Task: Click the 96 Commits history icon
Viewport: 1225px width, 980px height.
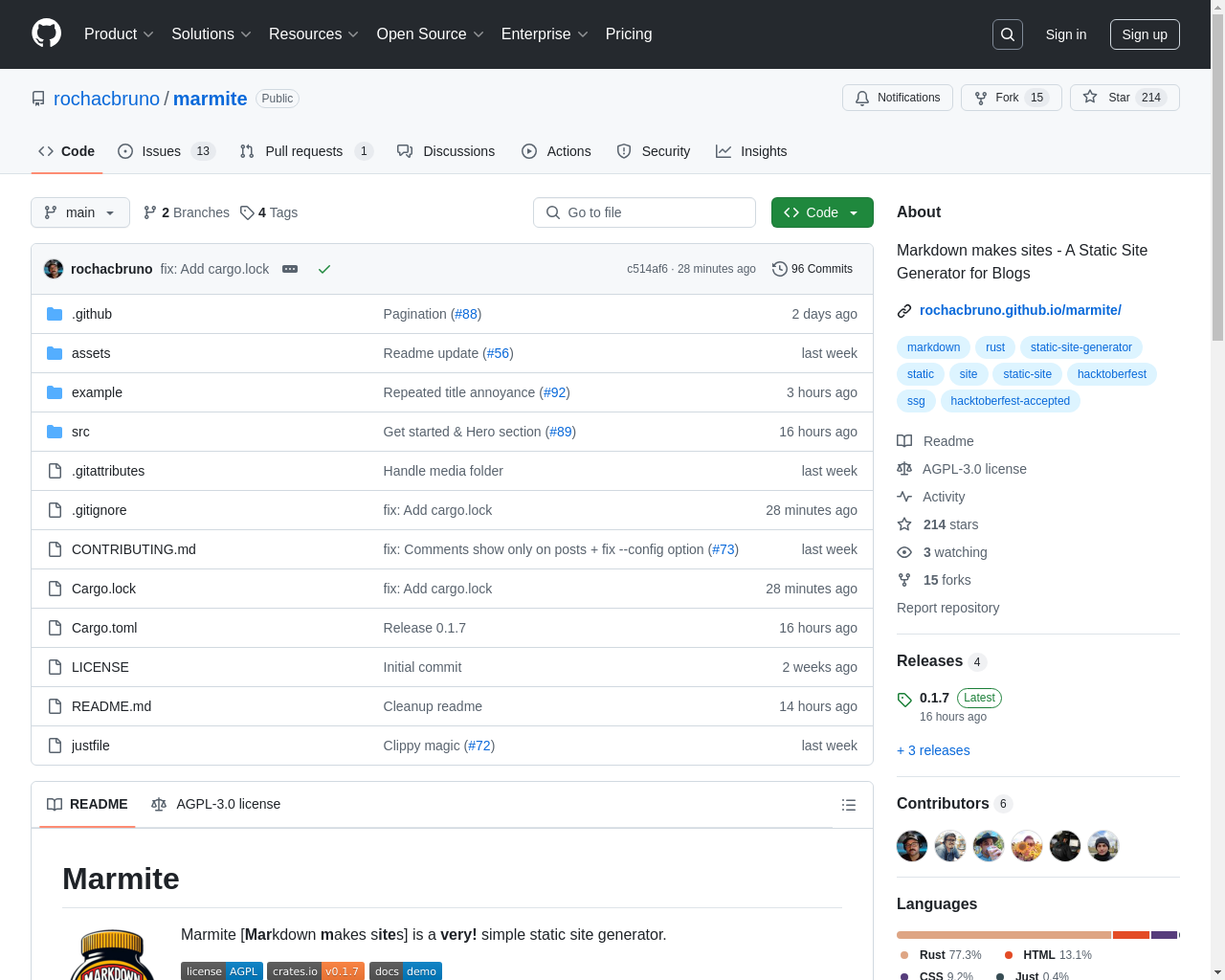Action: point(780,269)
